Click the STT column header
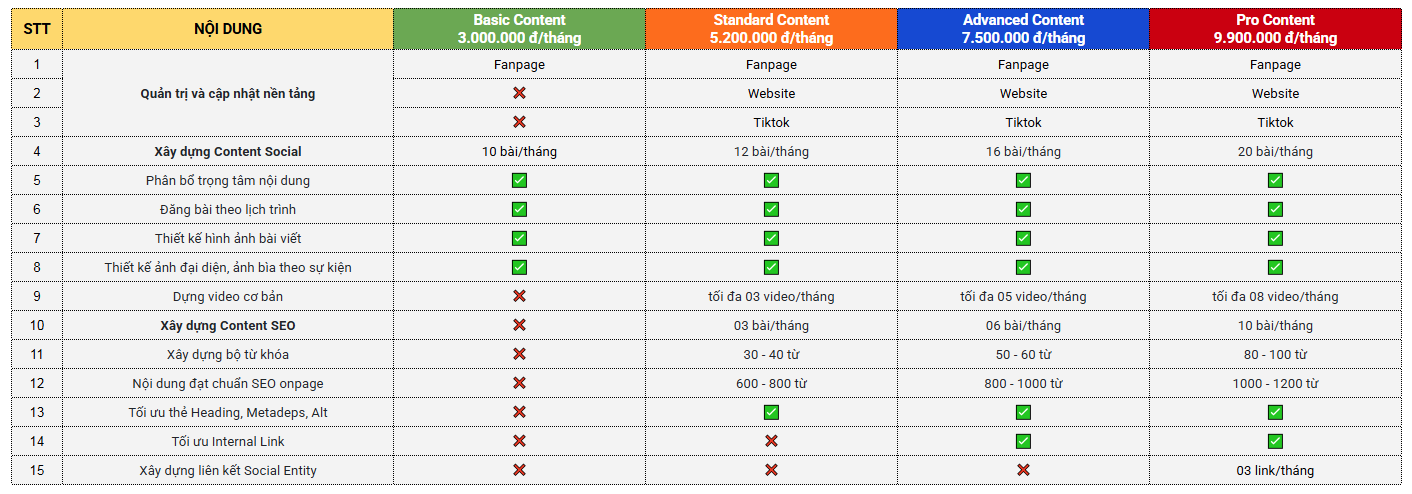The image size is (1412, 494). [37, 29]
